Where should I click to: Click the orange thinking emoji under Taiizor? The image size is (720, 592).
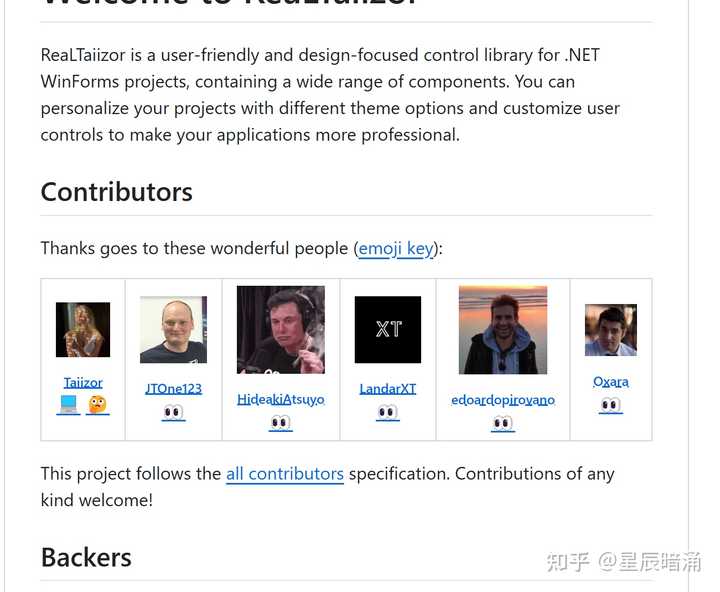click(x=97, y=405)
